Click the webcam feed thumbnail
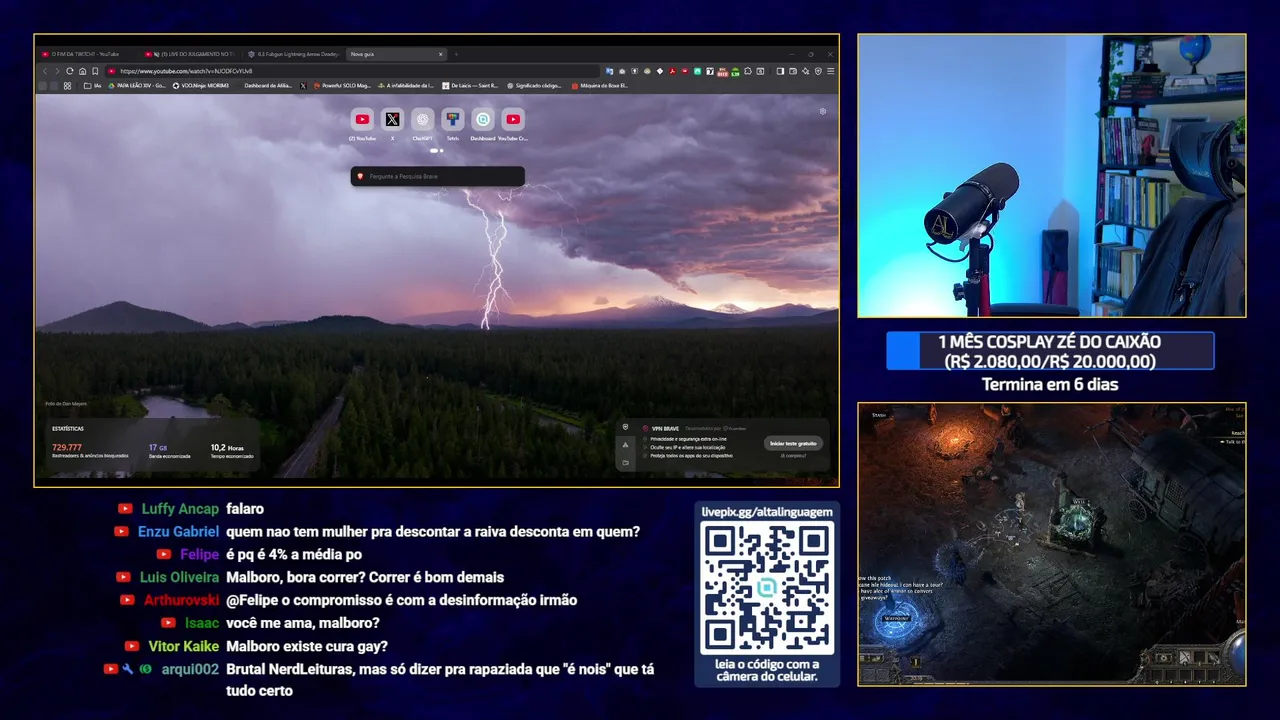This screenshot has height=720, width=1280. [1051, 176]
